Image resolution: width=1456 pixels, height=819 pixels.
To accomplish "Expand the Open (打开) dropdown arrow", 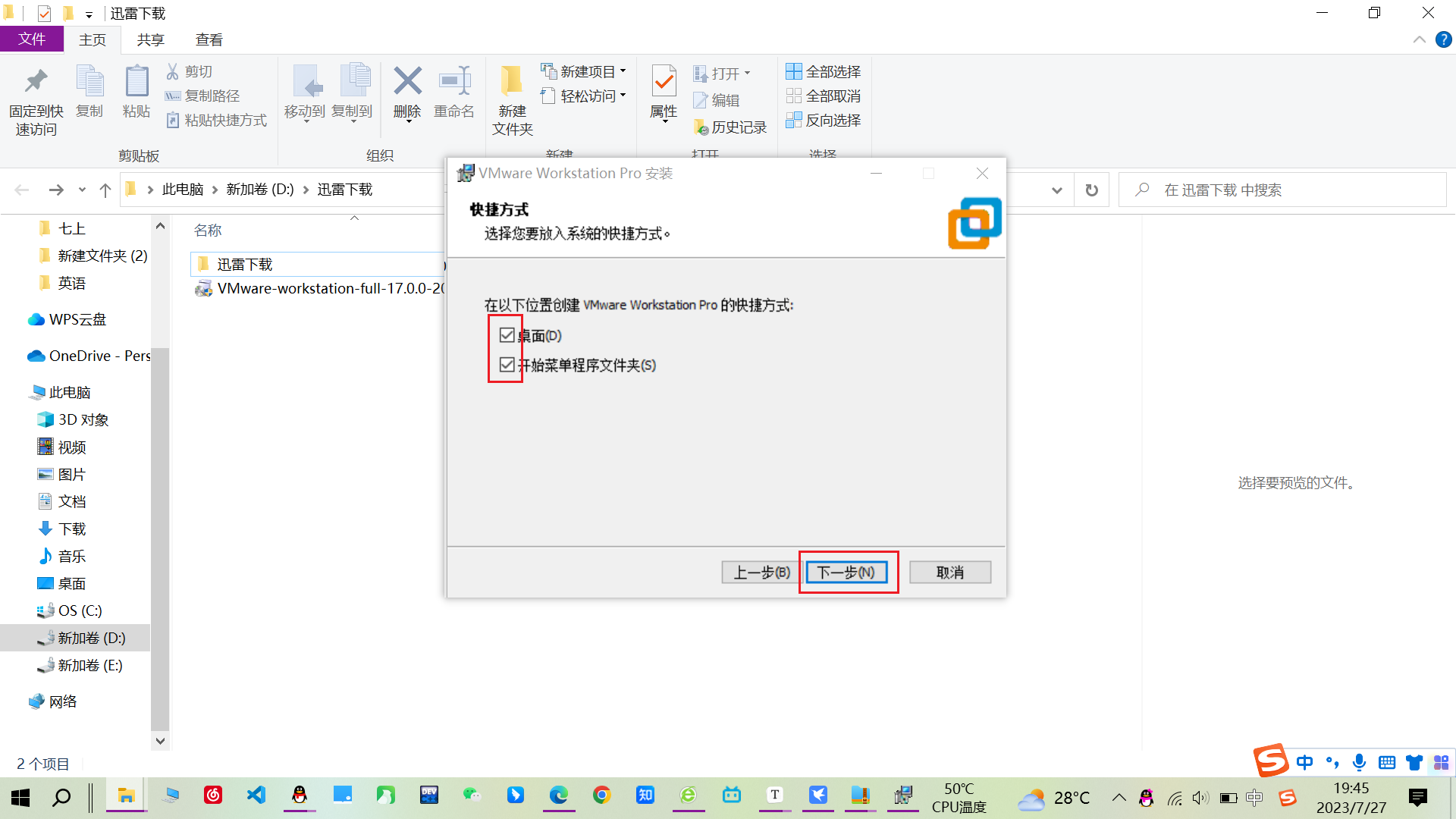I will [747, 74].
